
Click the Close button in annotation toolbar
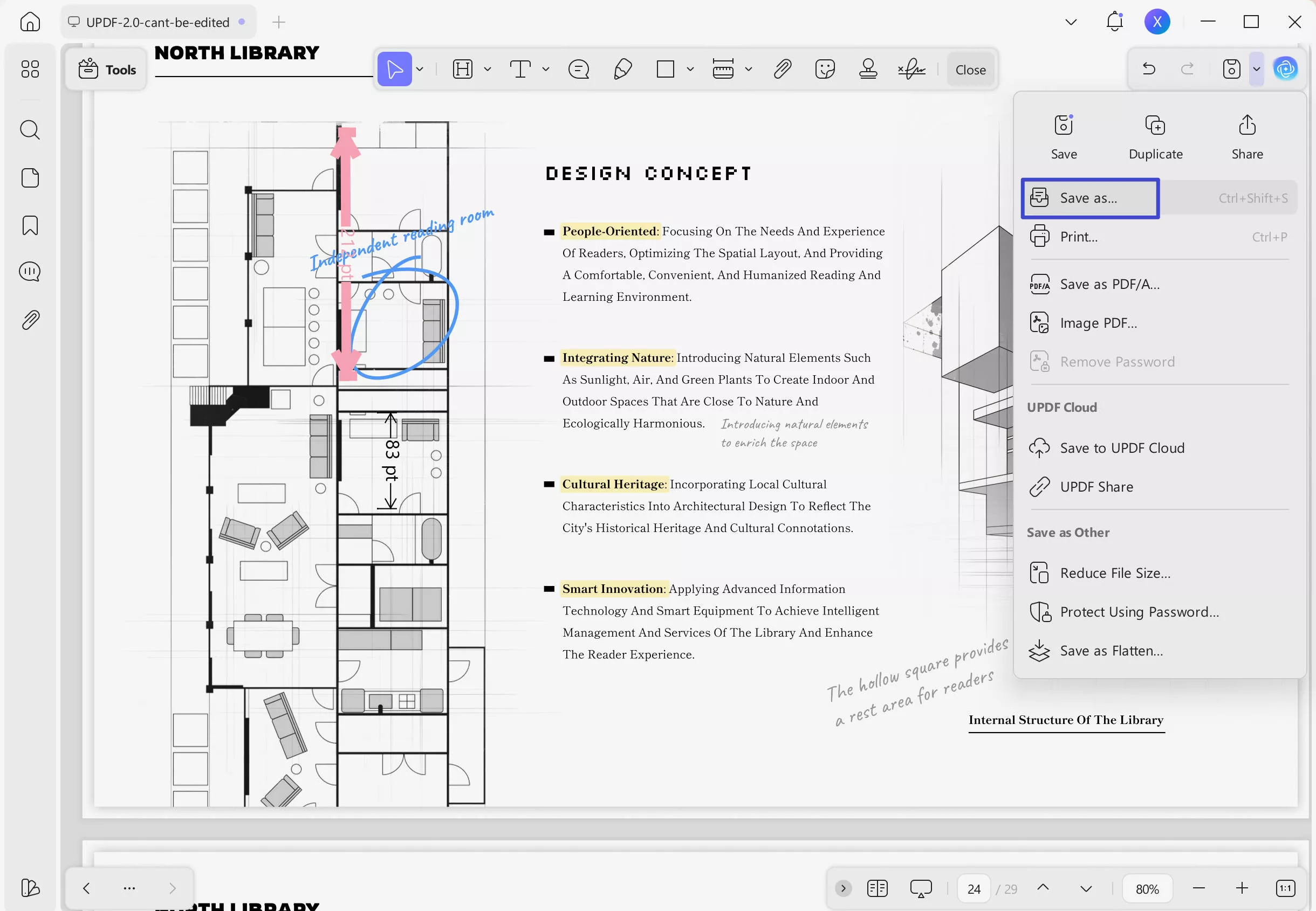pos(970,70)
